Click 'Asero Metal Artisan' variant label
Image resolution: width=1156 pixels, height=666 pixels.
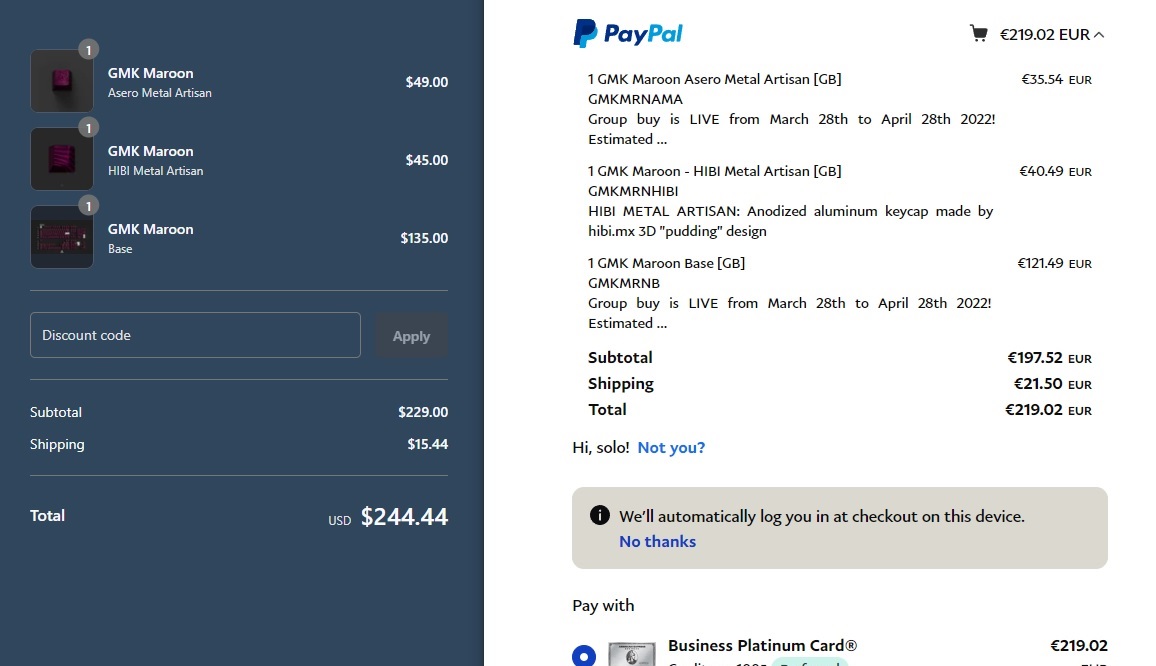160,93
